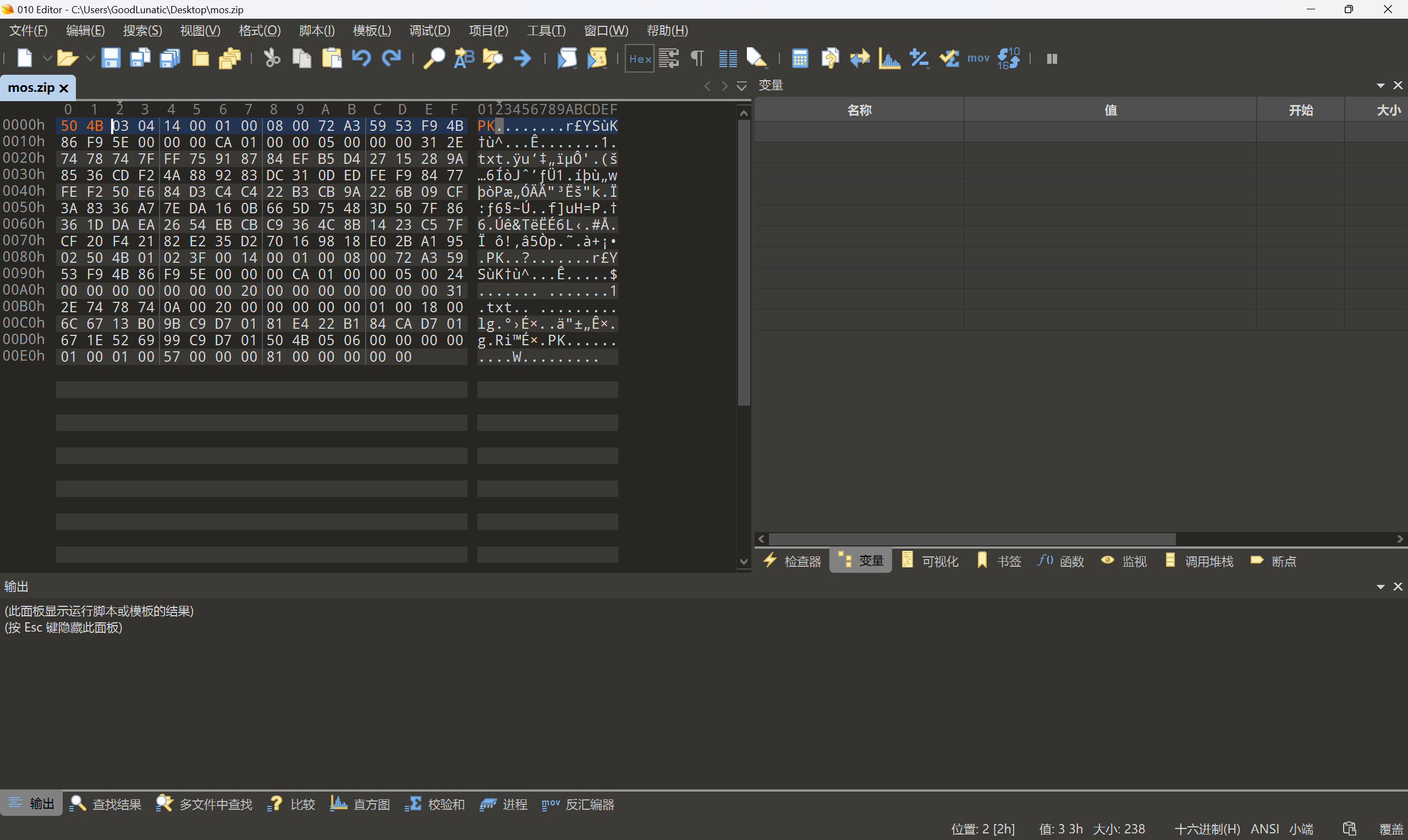Click the Replace AB icon

464,58
